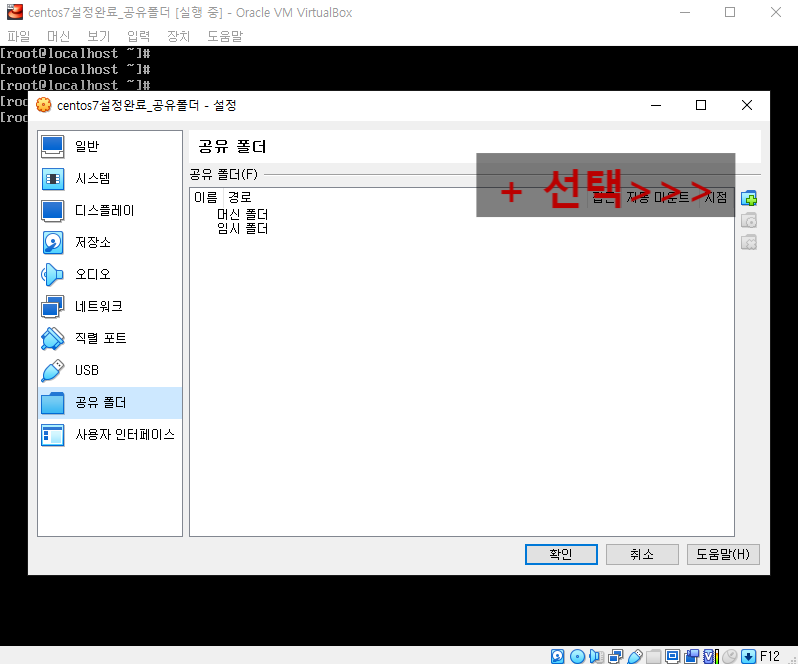This screenshot has width=798, height=664.
Task: Confirm settings with the 확인 button
Action: click(x=561, y=554)
